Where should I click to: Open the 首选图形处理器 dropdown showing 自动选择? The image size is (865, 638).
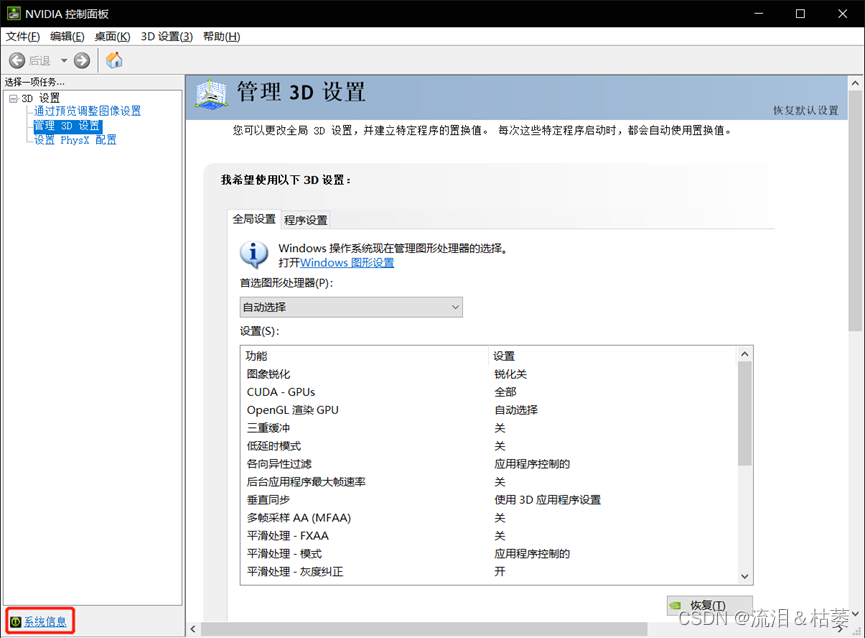pyautogui.click(x=351, y=307)
